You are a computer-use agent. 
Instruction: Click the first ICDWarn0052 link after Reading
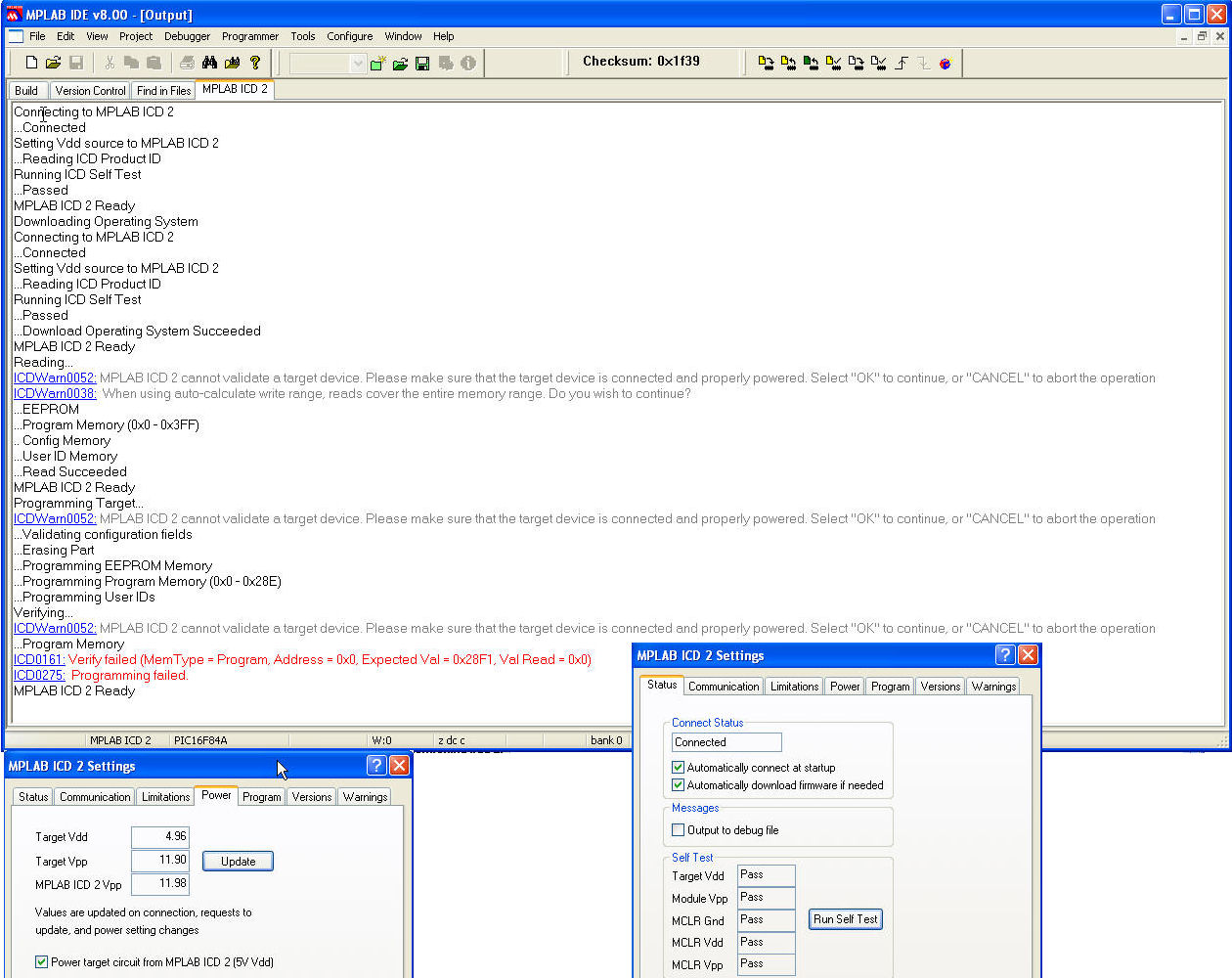[55, 378]
